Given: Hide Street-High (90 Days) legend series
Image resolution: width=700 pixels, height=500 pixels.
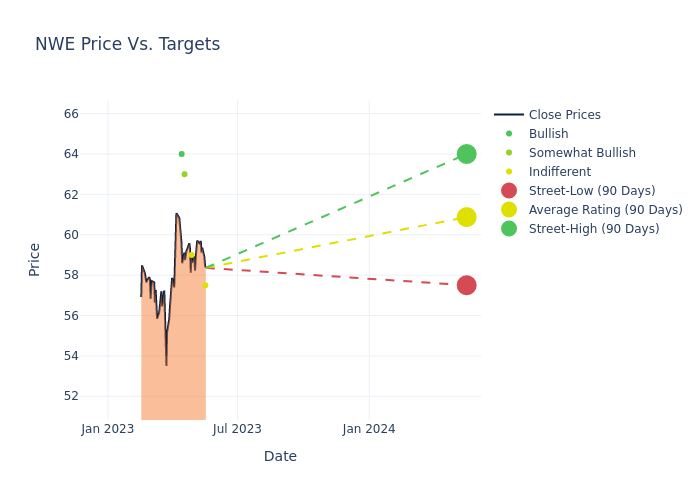Looking at the screenshot, I should (594, 229).
